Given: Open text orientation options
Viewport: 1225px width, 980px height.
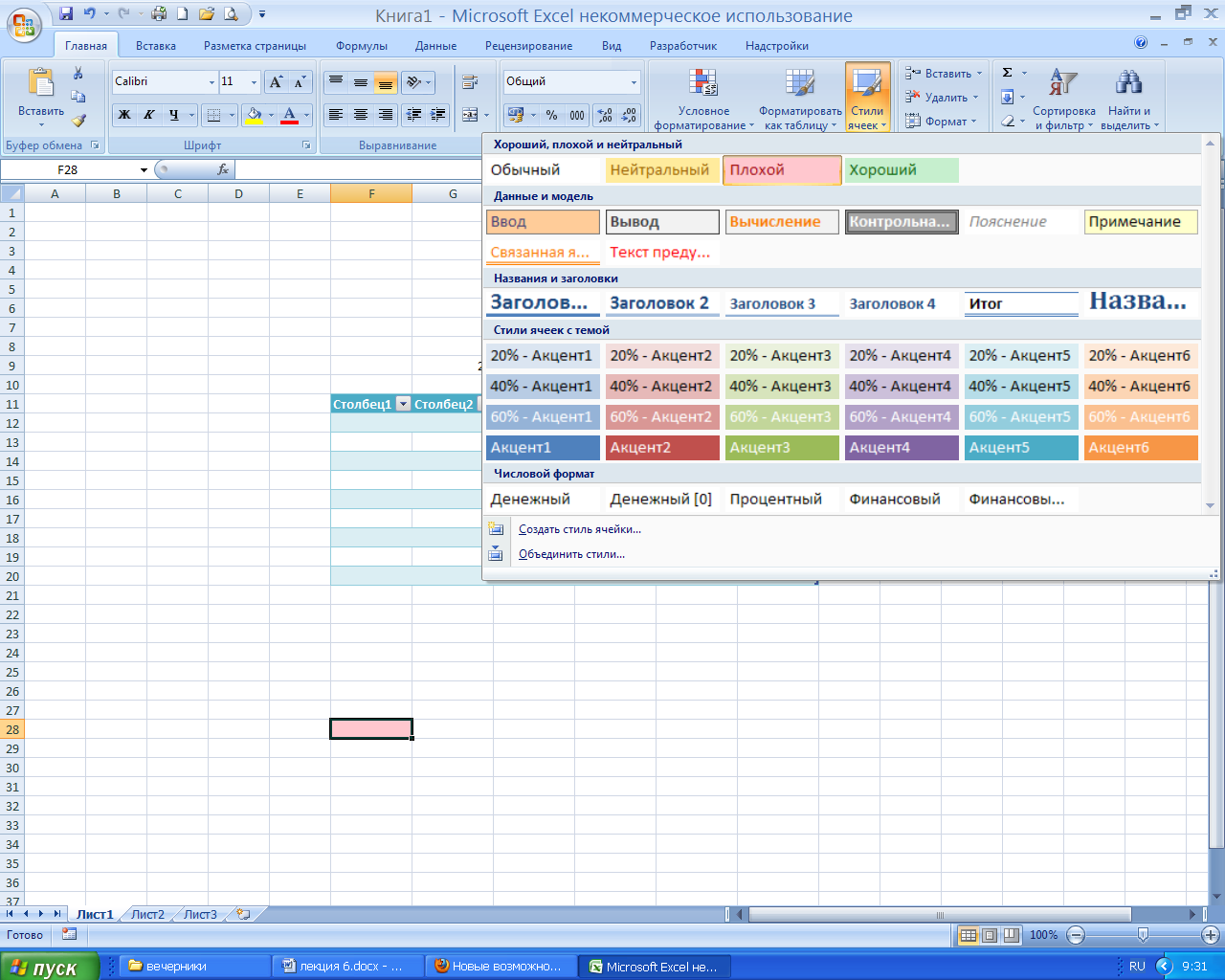Looking at the screenshot, I should coord(418,82).
